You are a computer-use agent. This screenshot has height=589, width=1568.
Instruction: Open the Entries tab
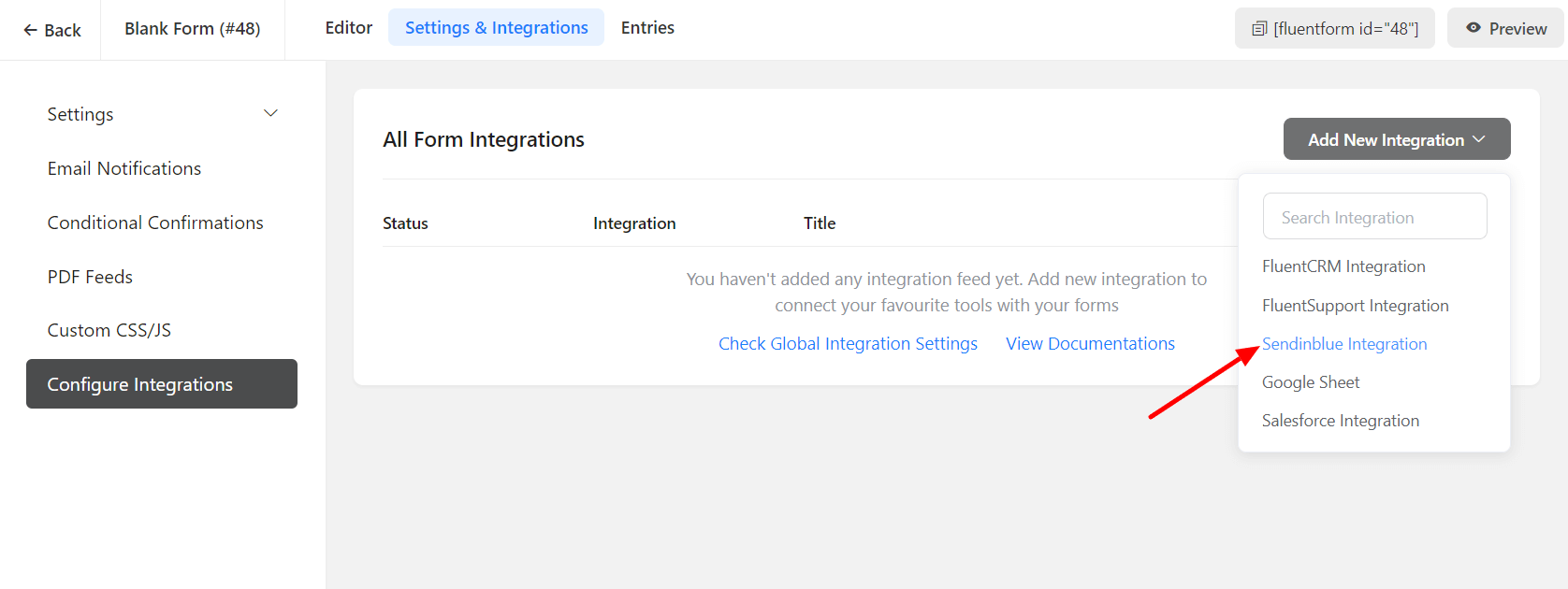tap(647, 28)
